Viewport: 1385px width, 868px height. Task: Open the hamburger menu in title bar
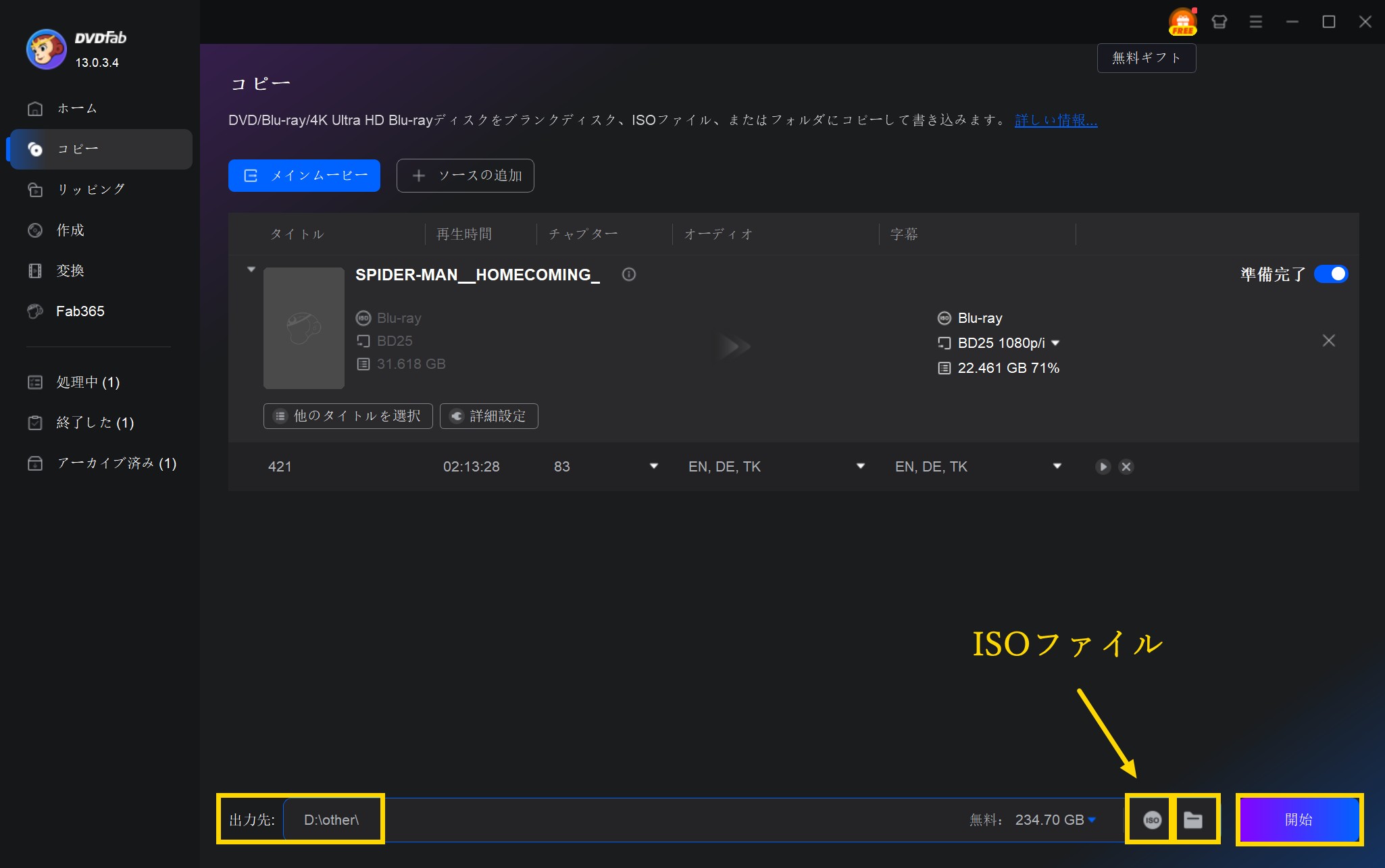(1256, 22)
